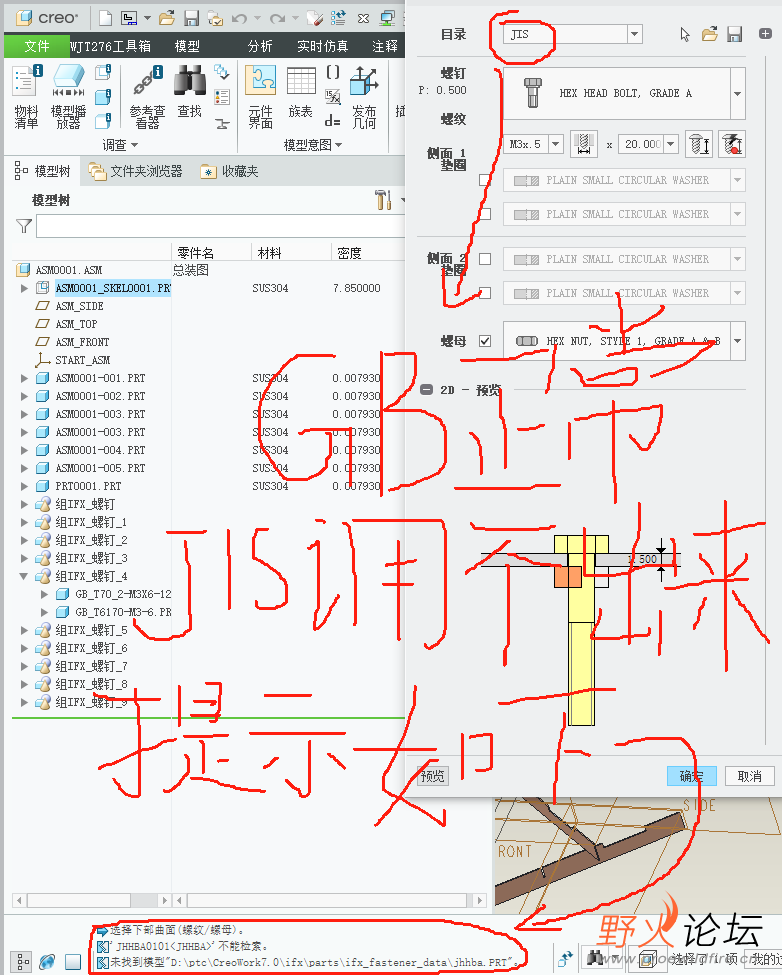
Task: Switch to 模型 ribbon tab
Action: (x=187, y=46)
